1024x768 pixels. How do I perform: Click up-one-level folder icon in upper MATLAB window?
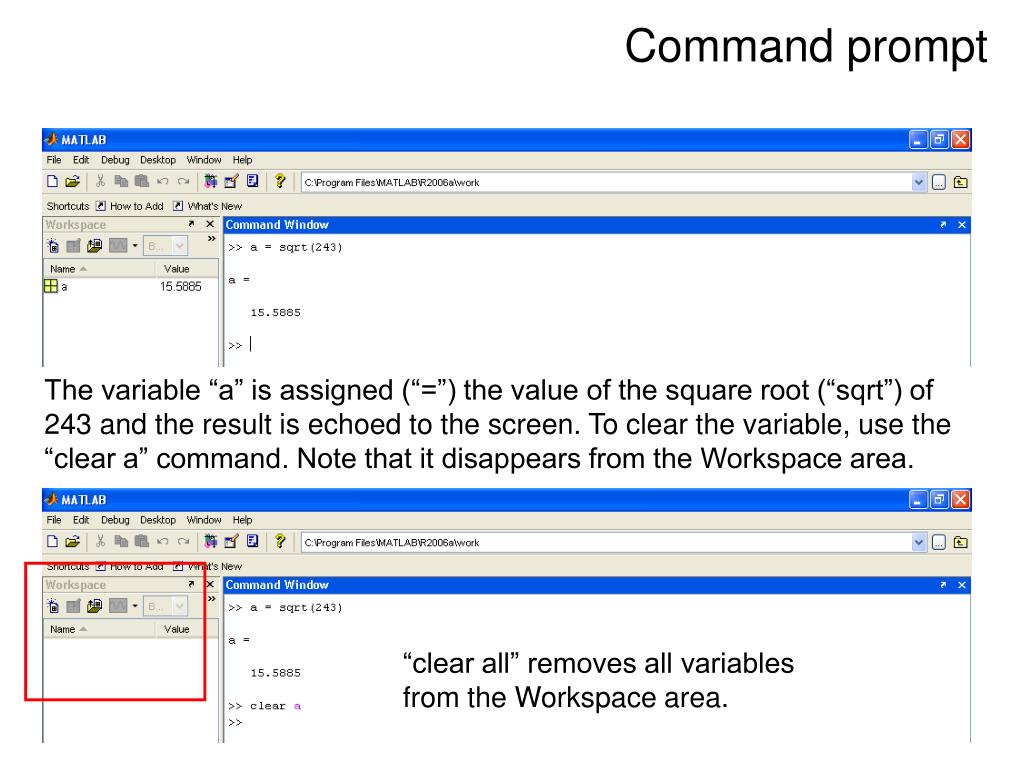(961, 182)
